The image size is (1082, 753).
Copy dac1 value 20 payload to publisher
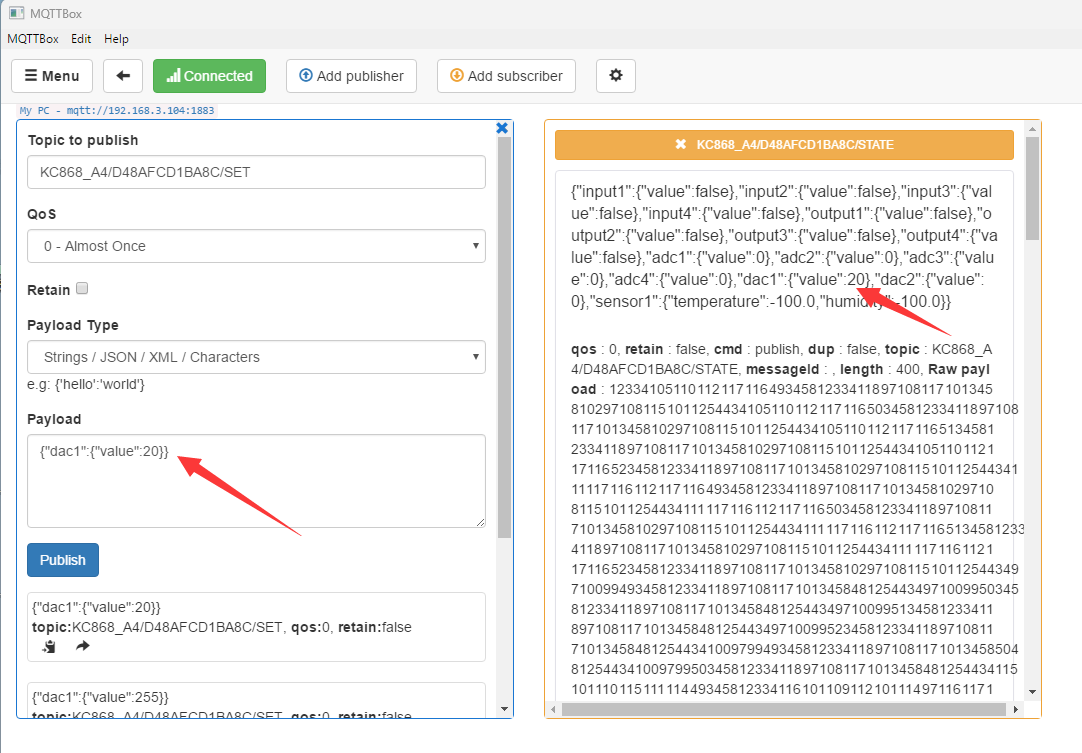coord(49,647)
